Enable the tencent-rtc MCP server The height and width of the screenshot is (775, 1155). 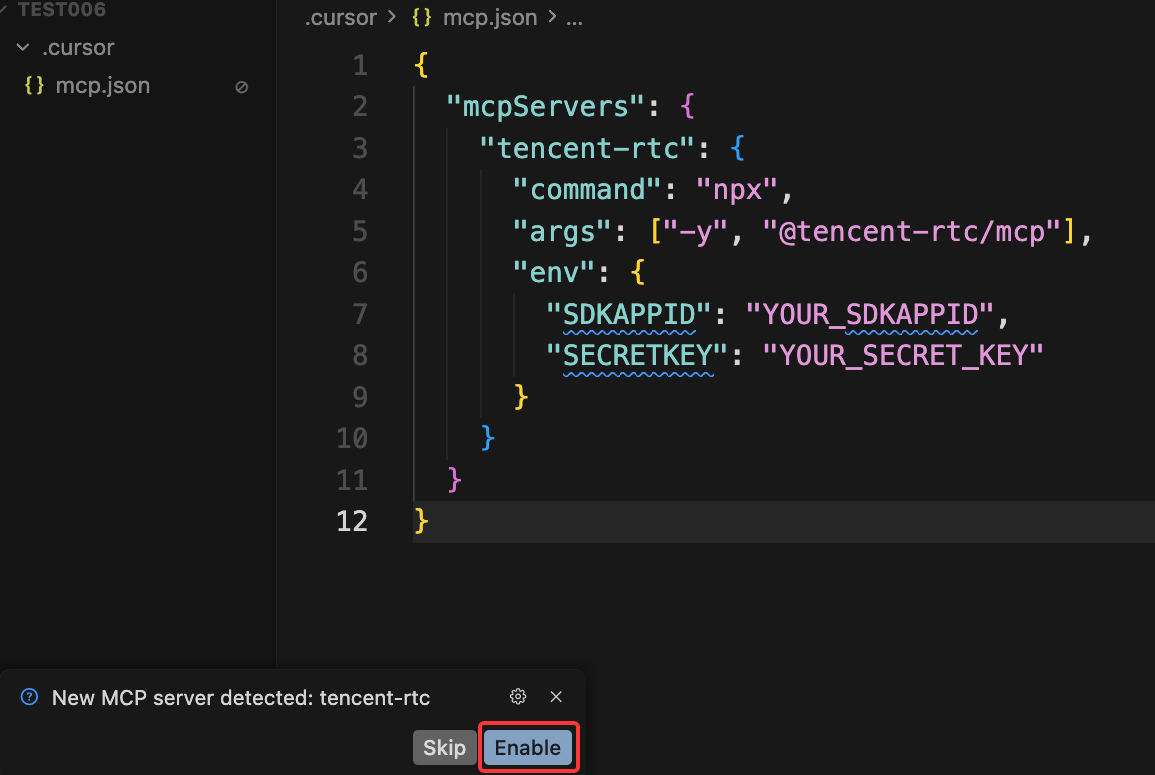[528, 748]
